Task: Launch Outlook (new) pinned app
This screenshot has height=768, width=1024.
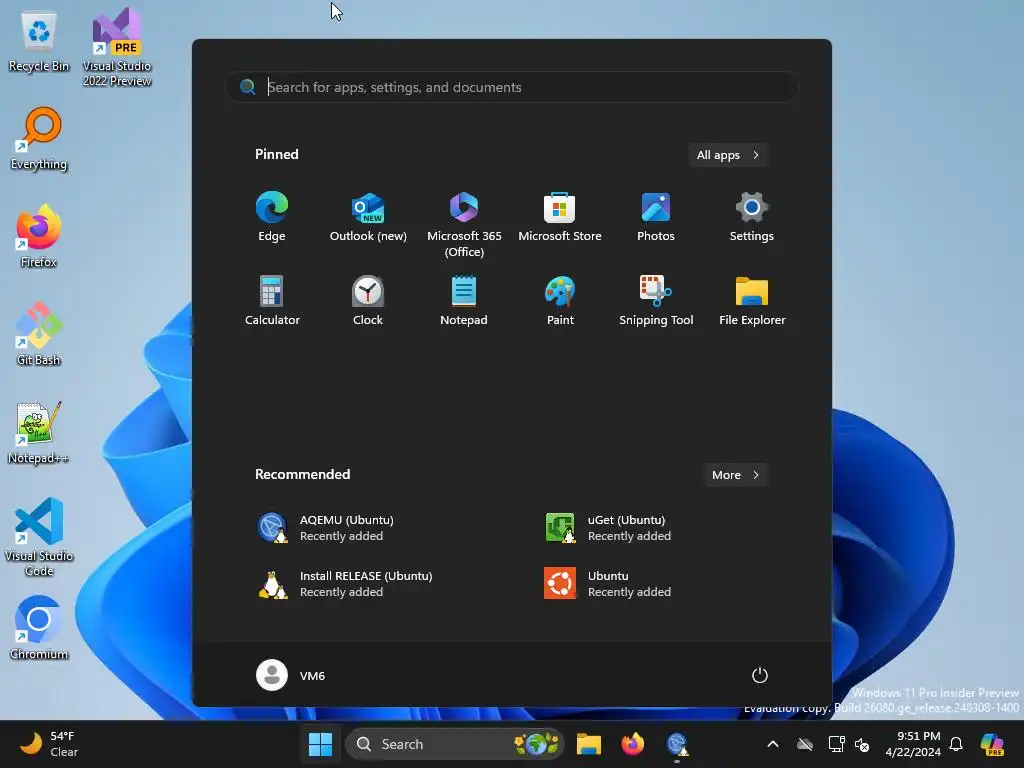Action: pos(368,217)
